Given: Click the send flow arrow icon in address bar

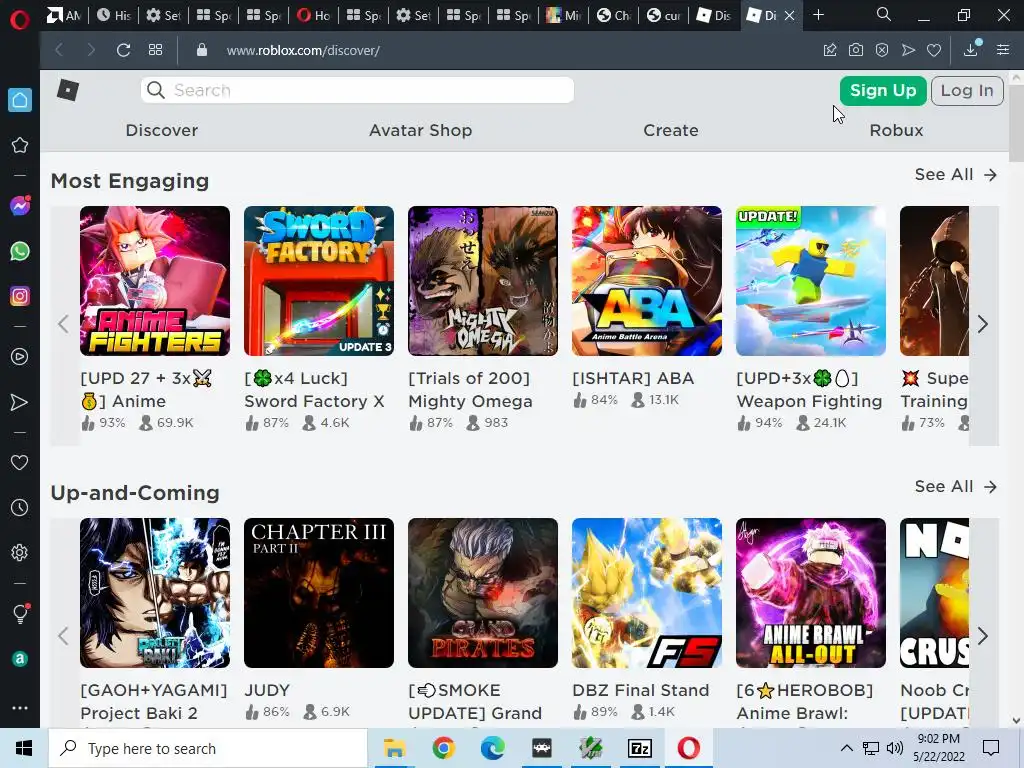Looking at the screenshot, I should pos(908,50).
